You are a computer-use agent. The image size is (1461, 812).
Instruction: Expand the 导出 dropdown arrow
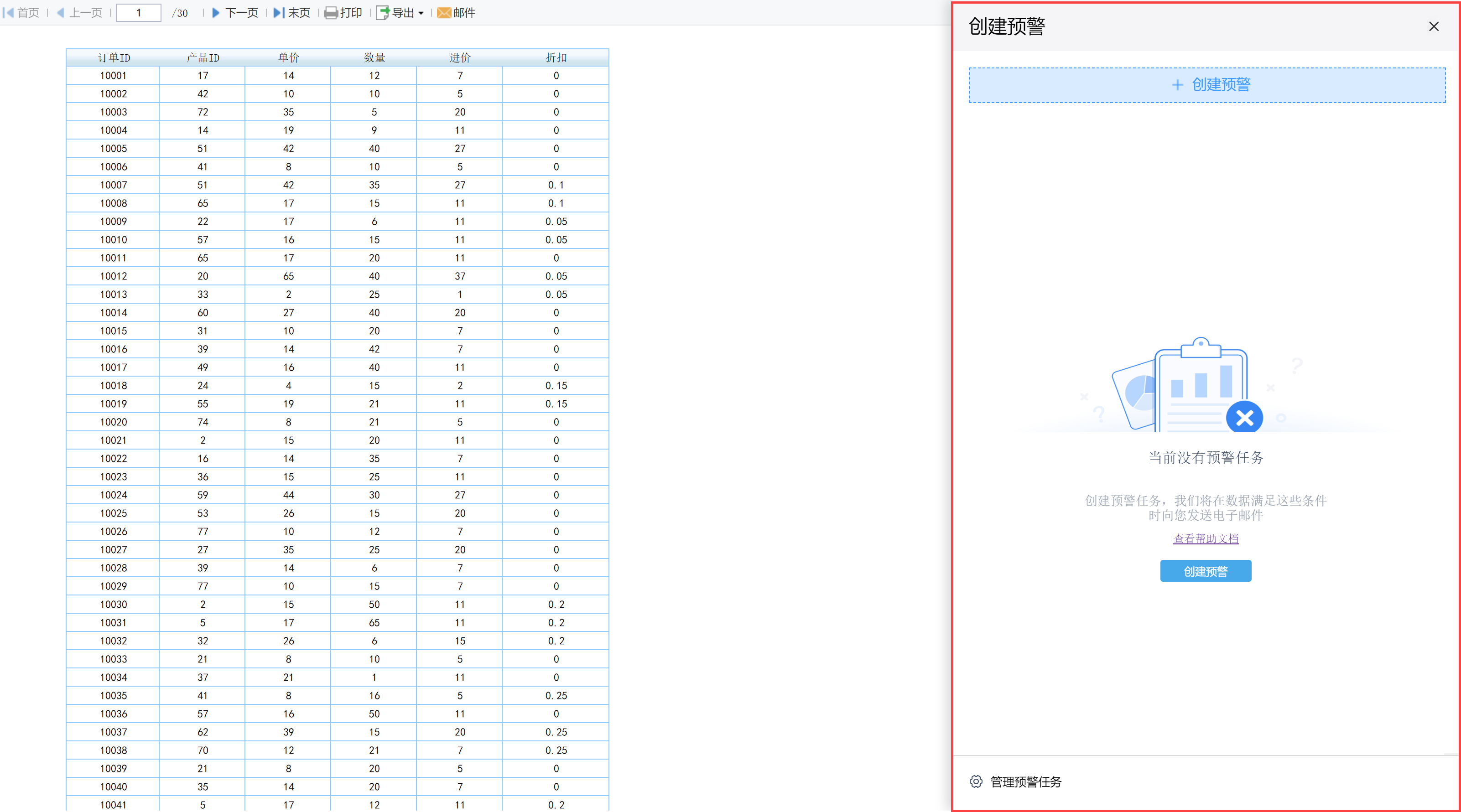[421, 13]
